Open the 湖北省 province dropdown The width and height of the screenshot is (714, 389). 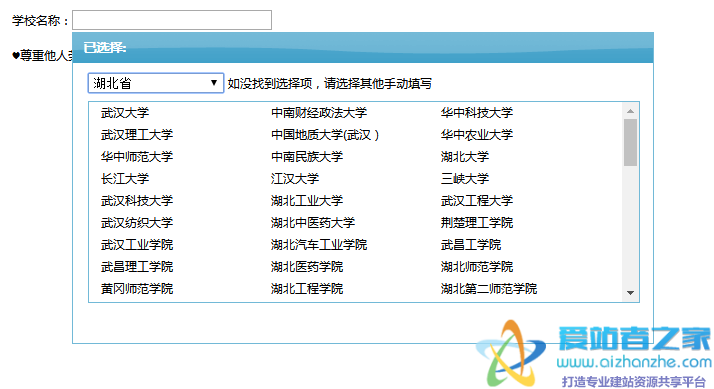(x=156, y=83)
